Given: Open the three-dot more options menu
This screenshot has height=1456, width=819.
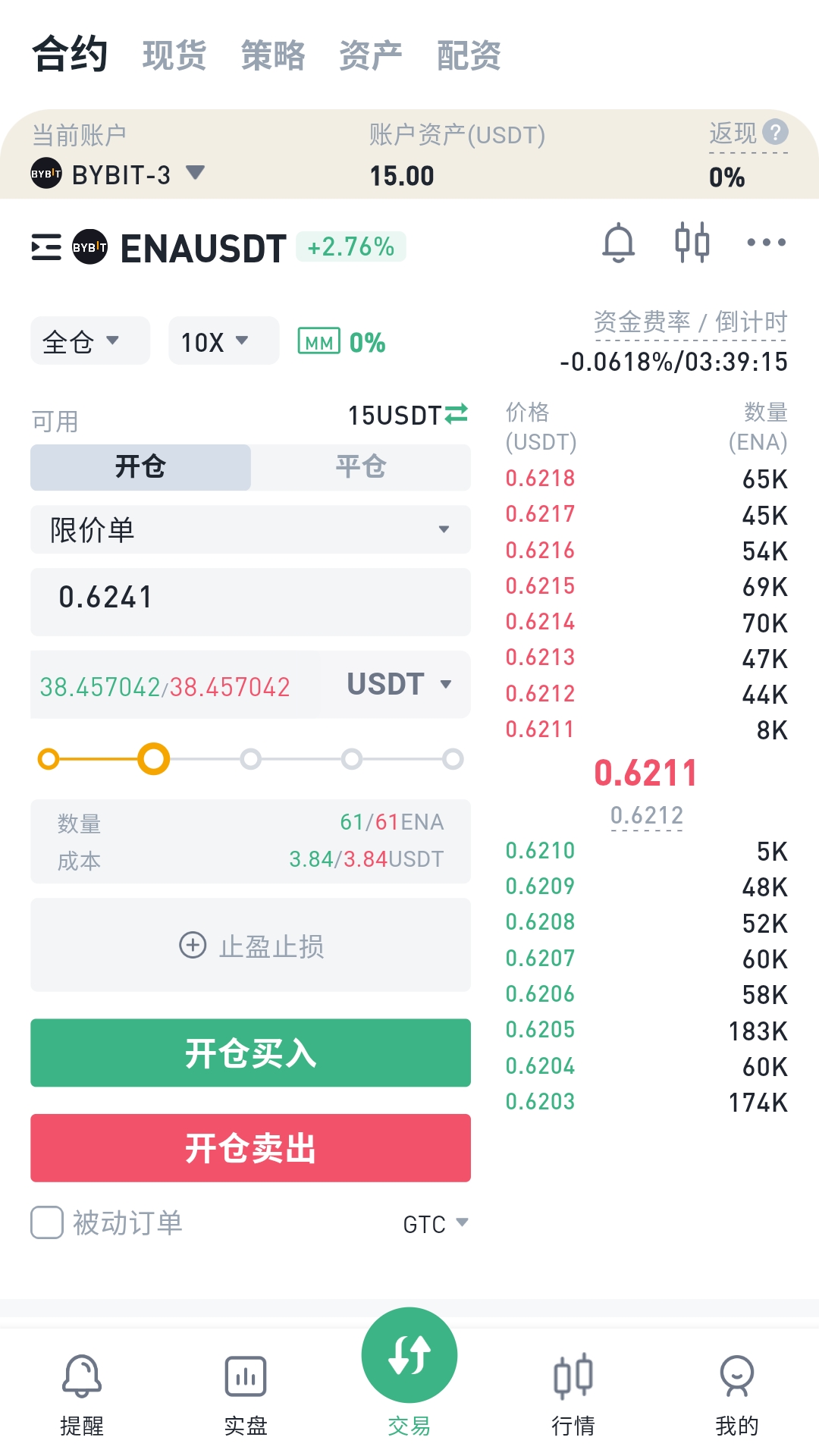Looking at the screenshot, I should tap(766, 243).
